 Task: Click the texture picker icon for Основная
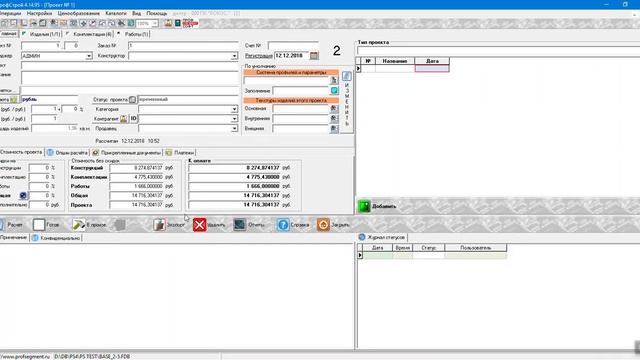(334, 109)
